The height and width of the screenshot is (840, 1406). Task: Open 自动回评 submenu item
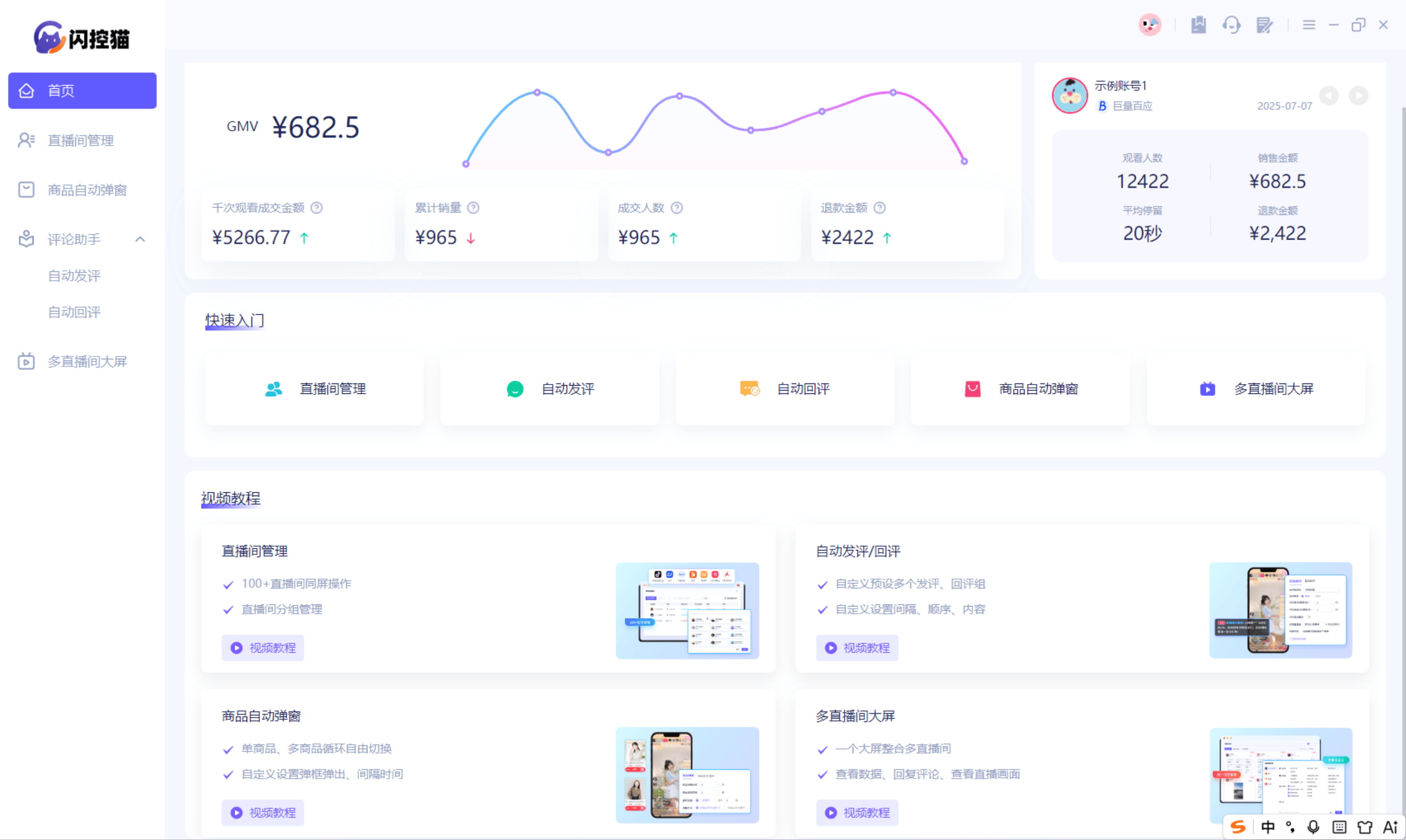point(74,312)
